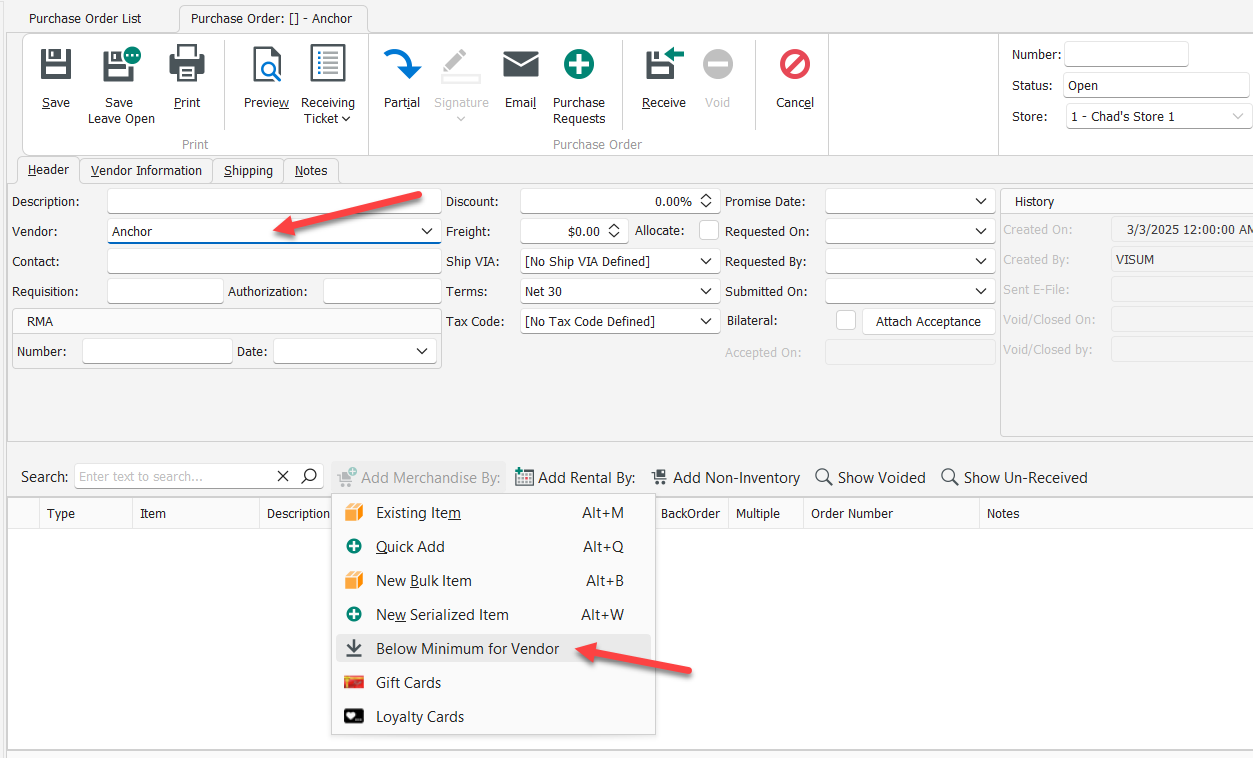This screenshot has width=1253, height=758.
Task: Click the search magnifier icon
Action: click(x=309, y=477)
